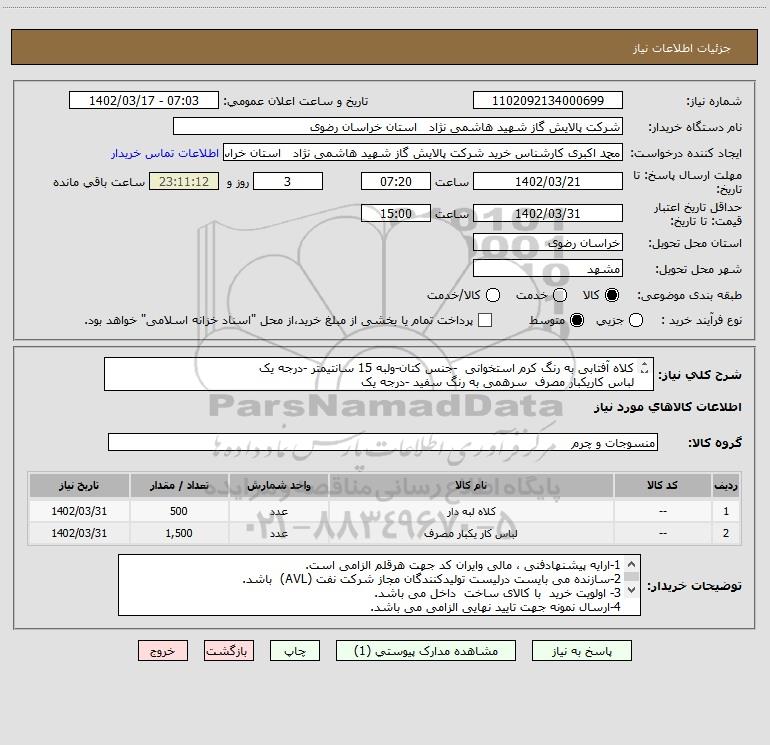
Task: Click row number 1 cell
Action: click(726, 511)
